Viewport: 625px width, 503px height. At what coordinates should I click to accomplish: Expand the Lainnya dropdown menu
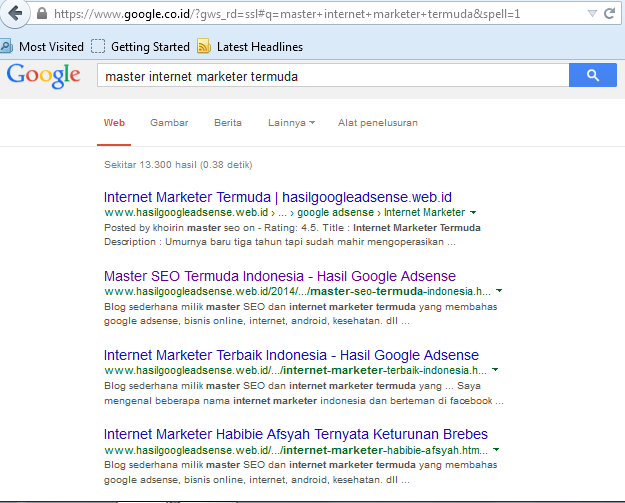pyautogui.click(x=291, y=123)
